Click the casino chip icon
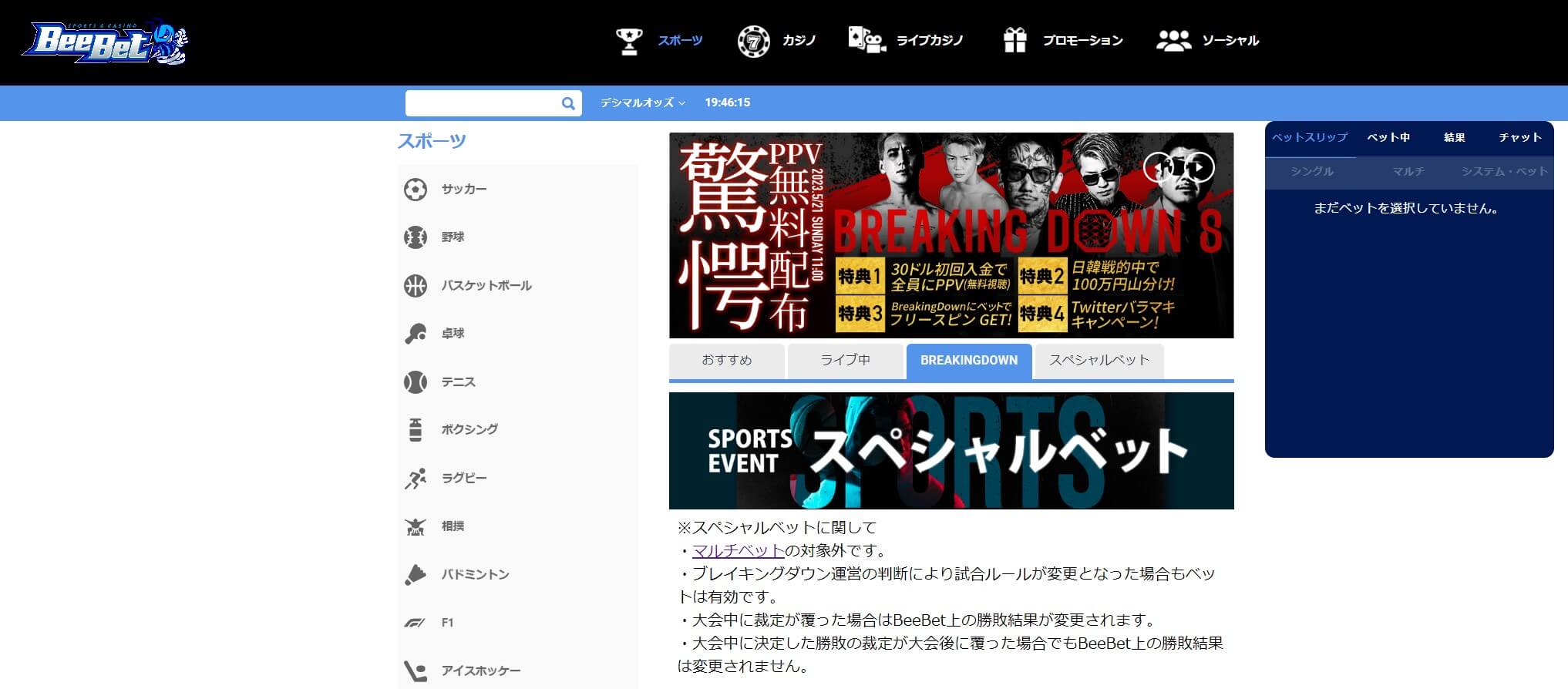 (753, 41)
